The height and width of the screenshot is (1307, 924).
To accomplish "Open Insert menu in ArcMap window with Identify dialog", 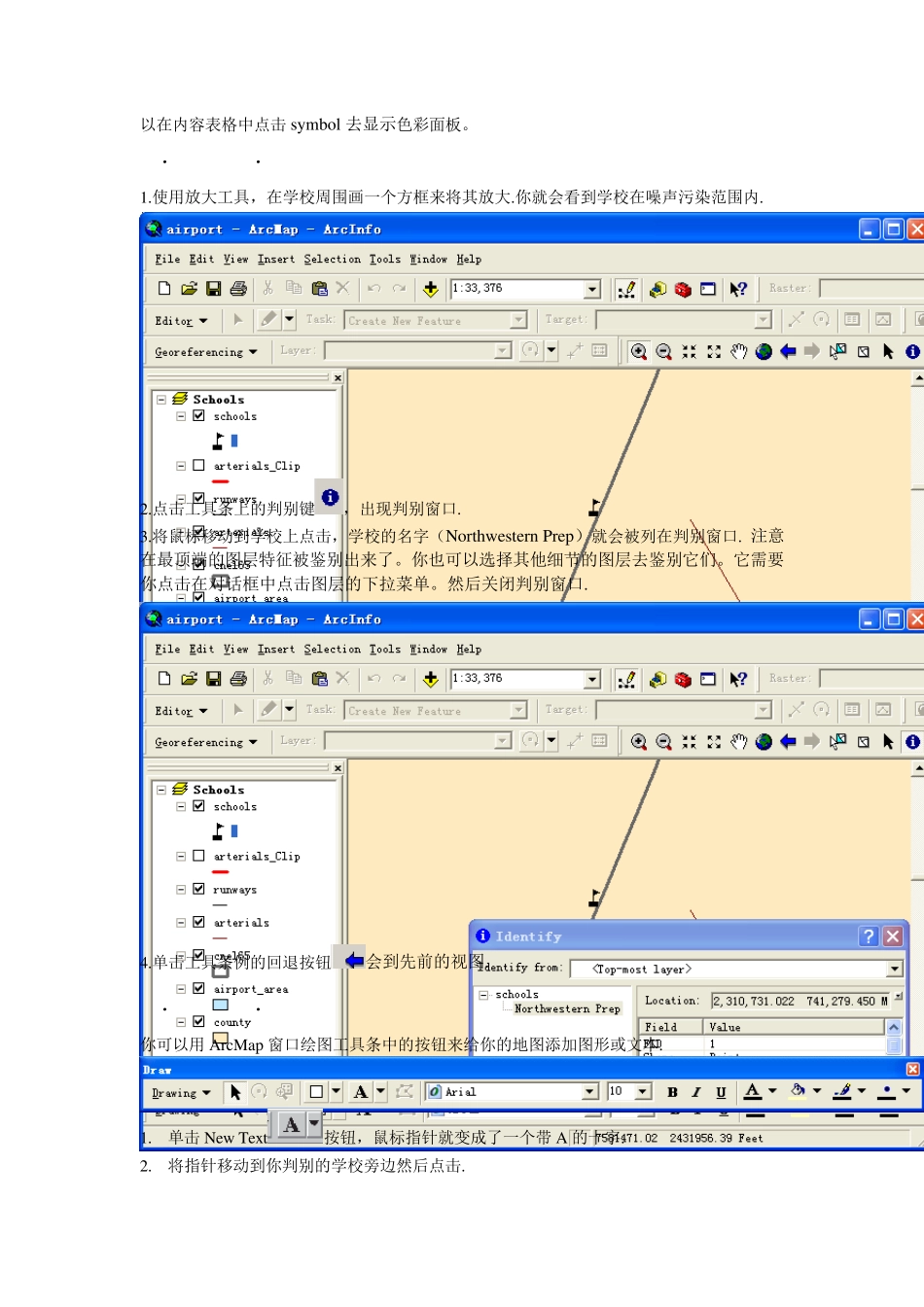I will (276, 649).
